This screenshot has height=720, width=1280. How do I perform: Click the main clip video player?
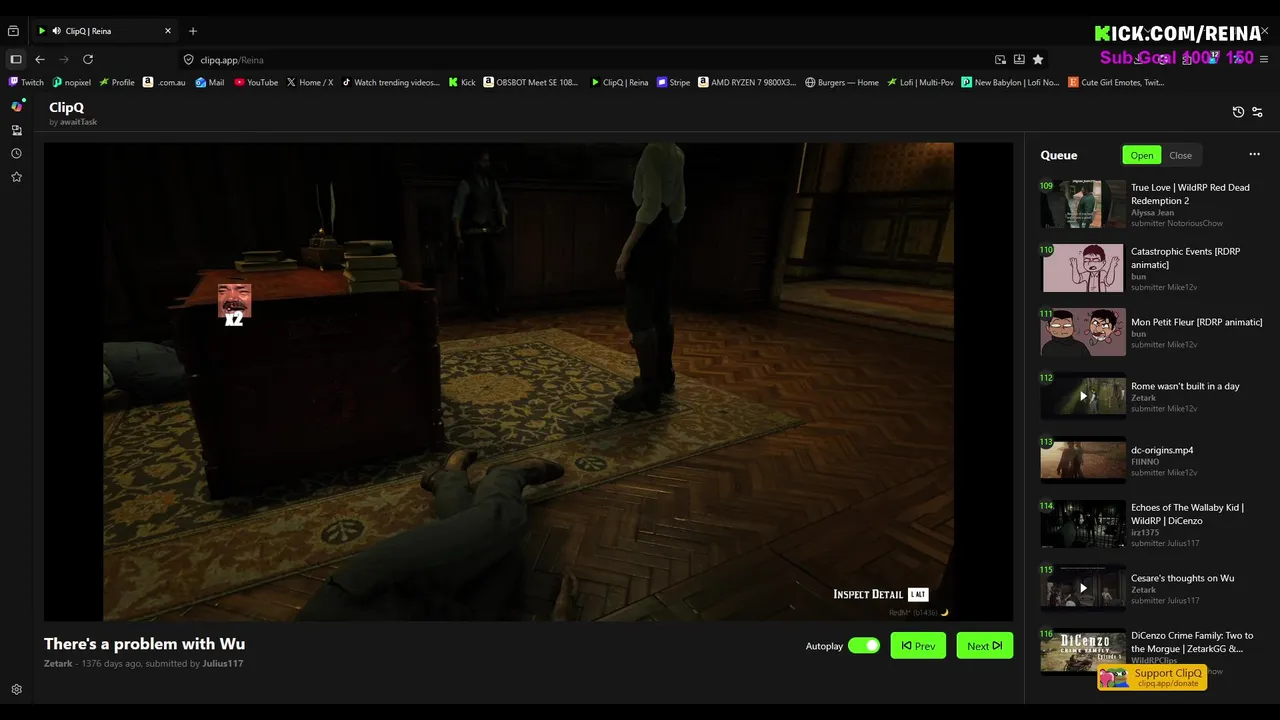coord(528,381)
